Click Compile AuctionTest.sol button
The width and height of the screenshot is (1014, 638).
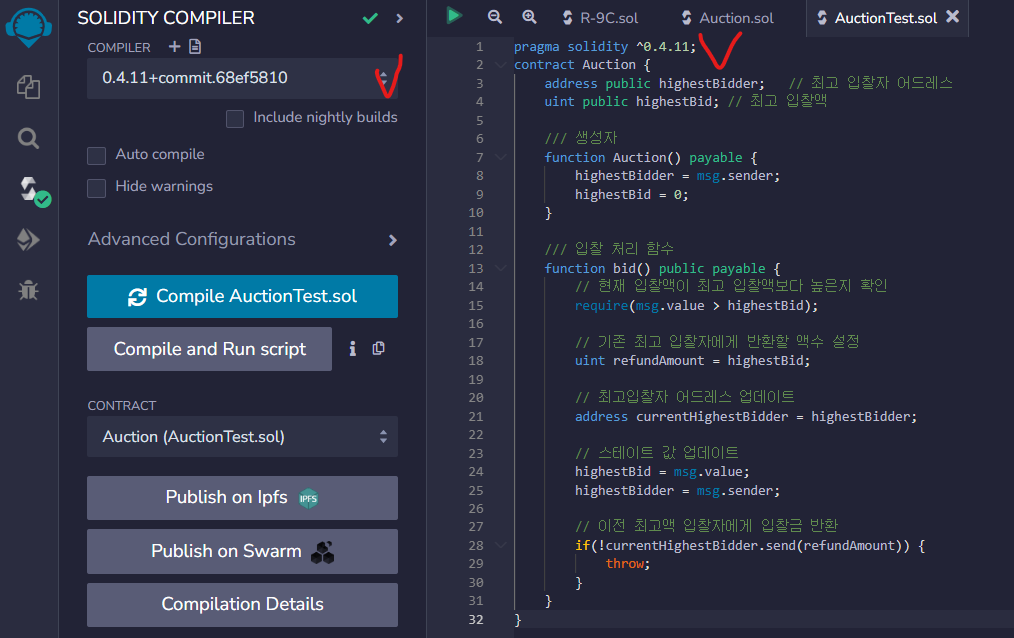pos(243,297)
